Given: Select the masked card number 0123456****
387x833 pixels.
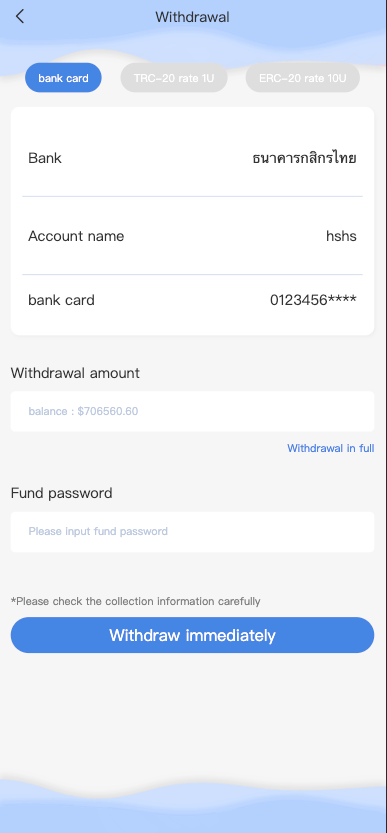Looking at the screenshot, I should click(313, 300).
